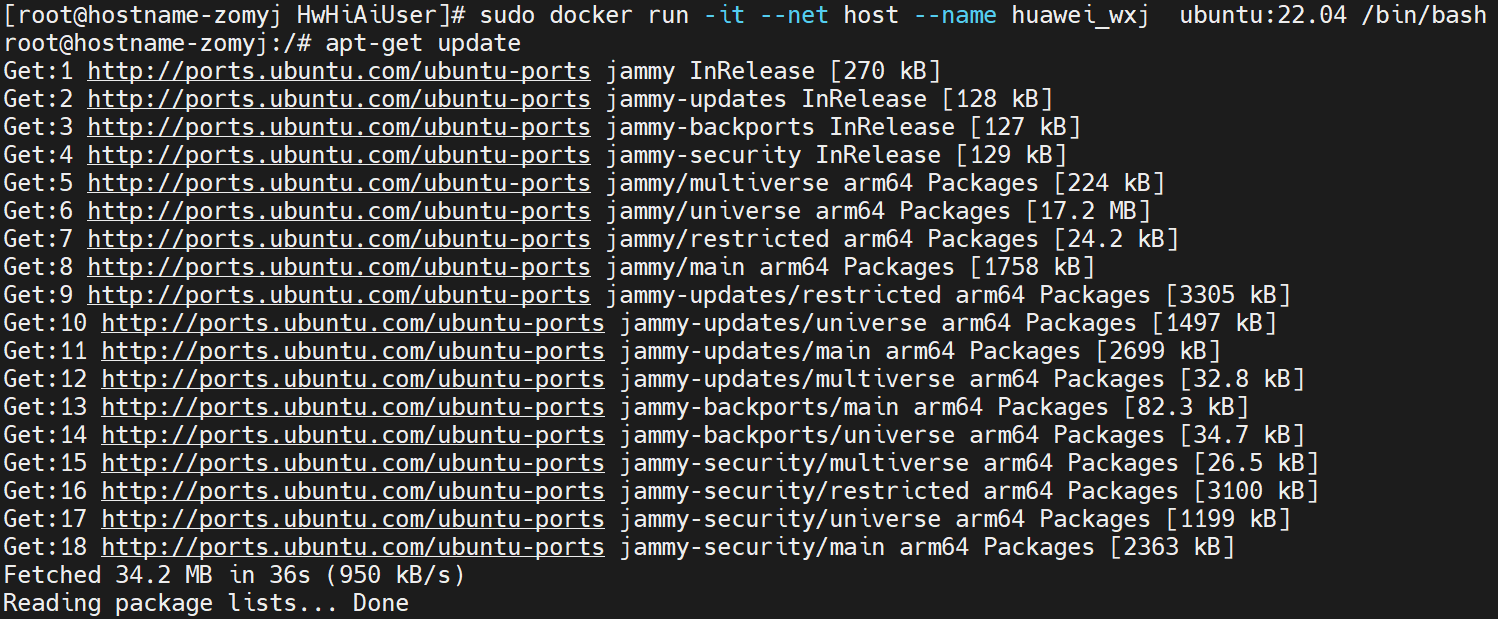Open the ports.ubuntu.com link on Get:16 line

(x=353, y=491)
